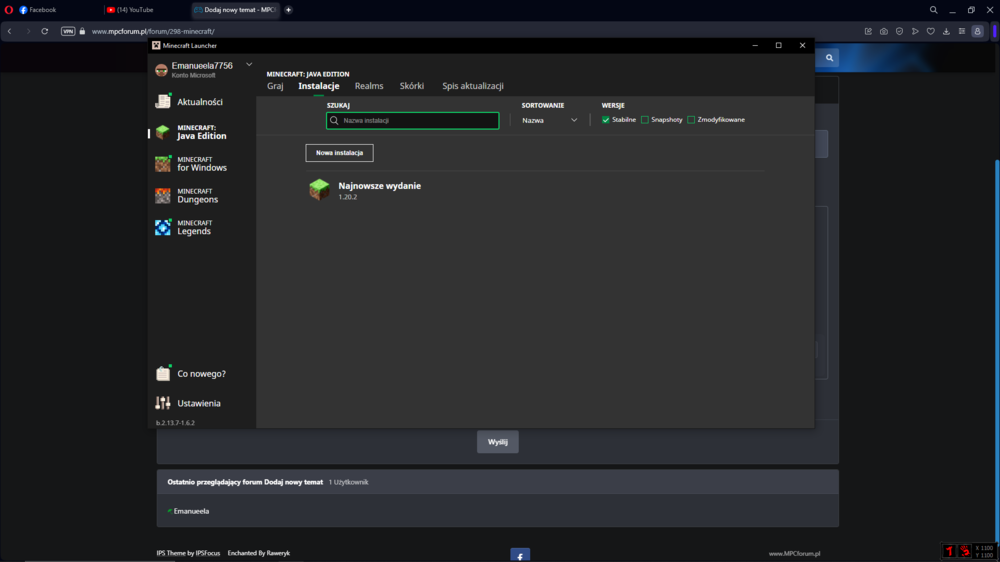Click the heart bookmark icon in Opera toolbar
The image size is (1000, 562).
click(930, 31)
